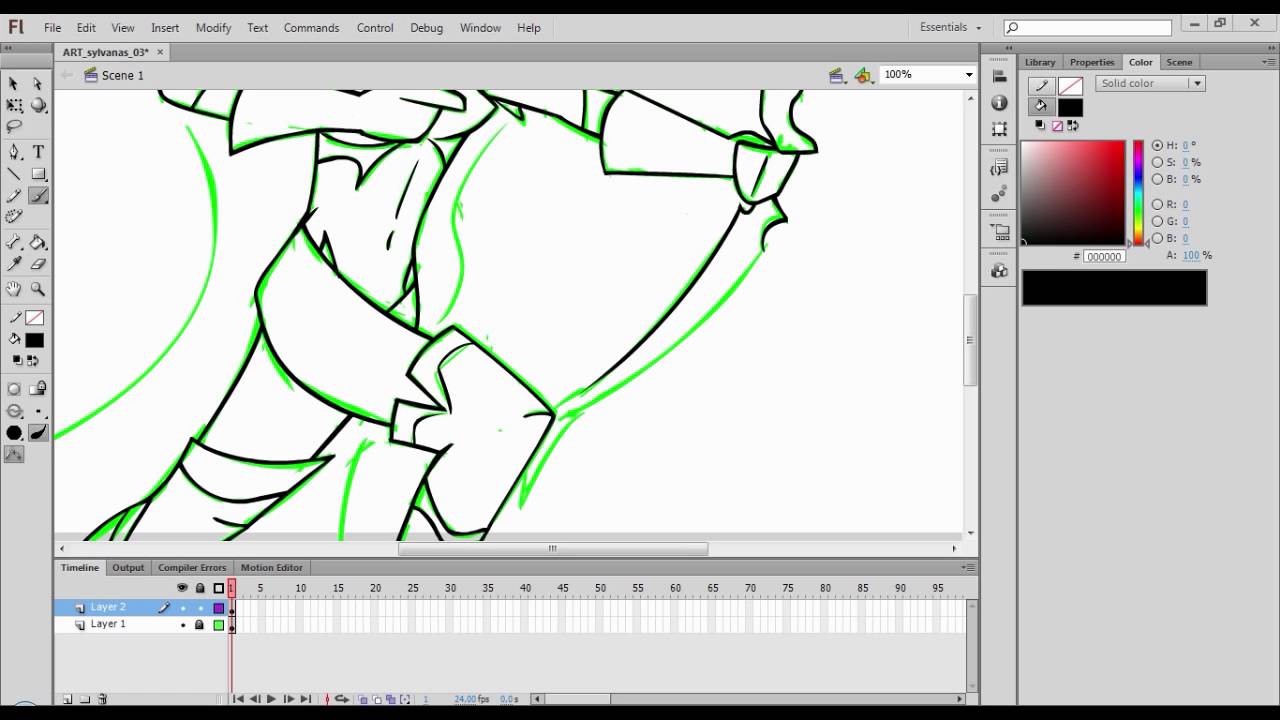Select the Brush tool
This screenshot has height=720, width=1280.
(x=38, y=196)
